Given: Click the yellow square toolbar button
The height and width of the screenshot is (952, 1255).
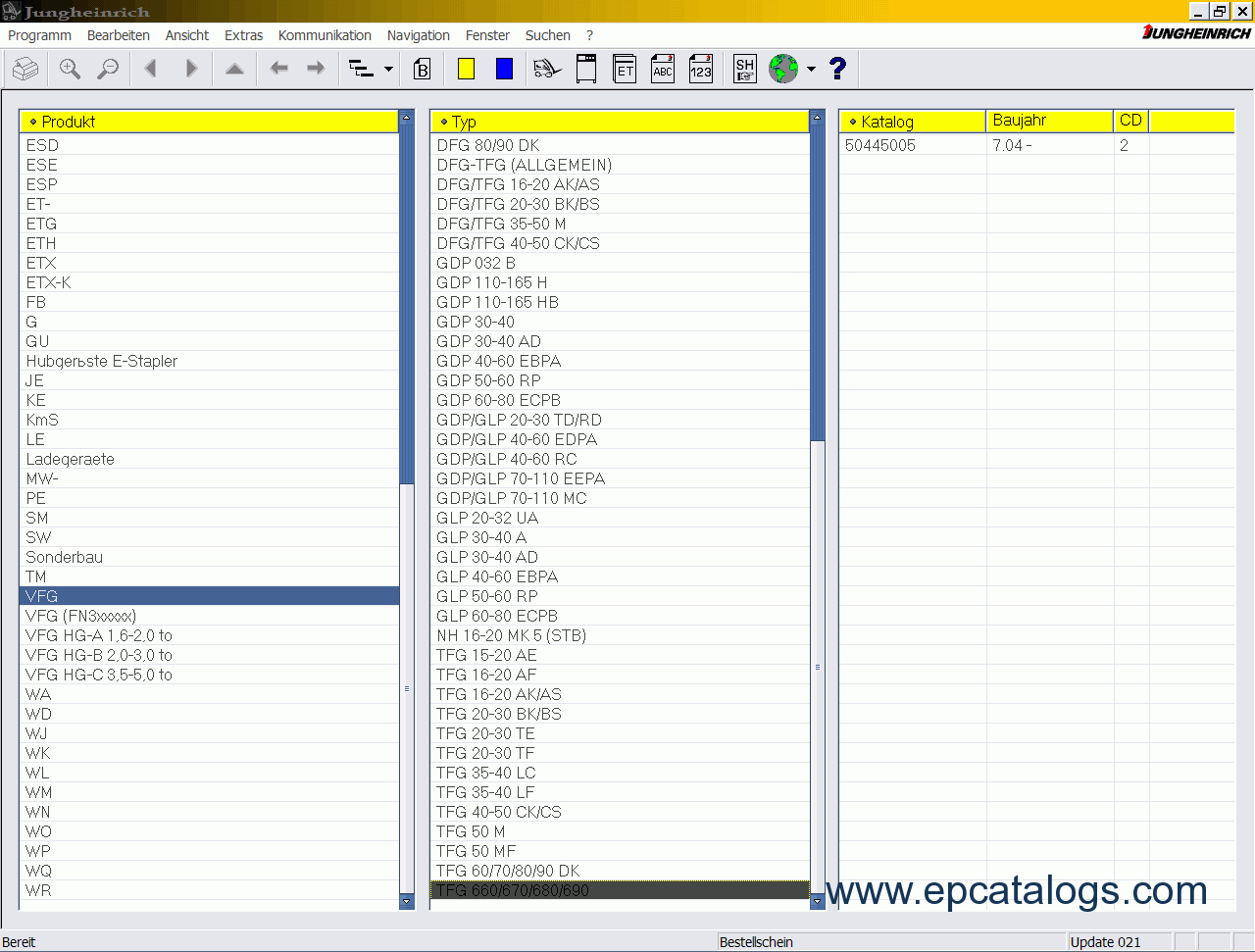Looking at the screenshot, I should [x=467, y=69].
